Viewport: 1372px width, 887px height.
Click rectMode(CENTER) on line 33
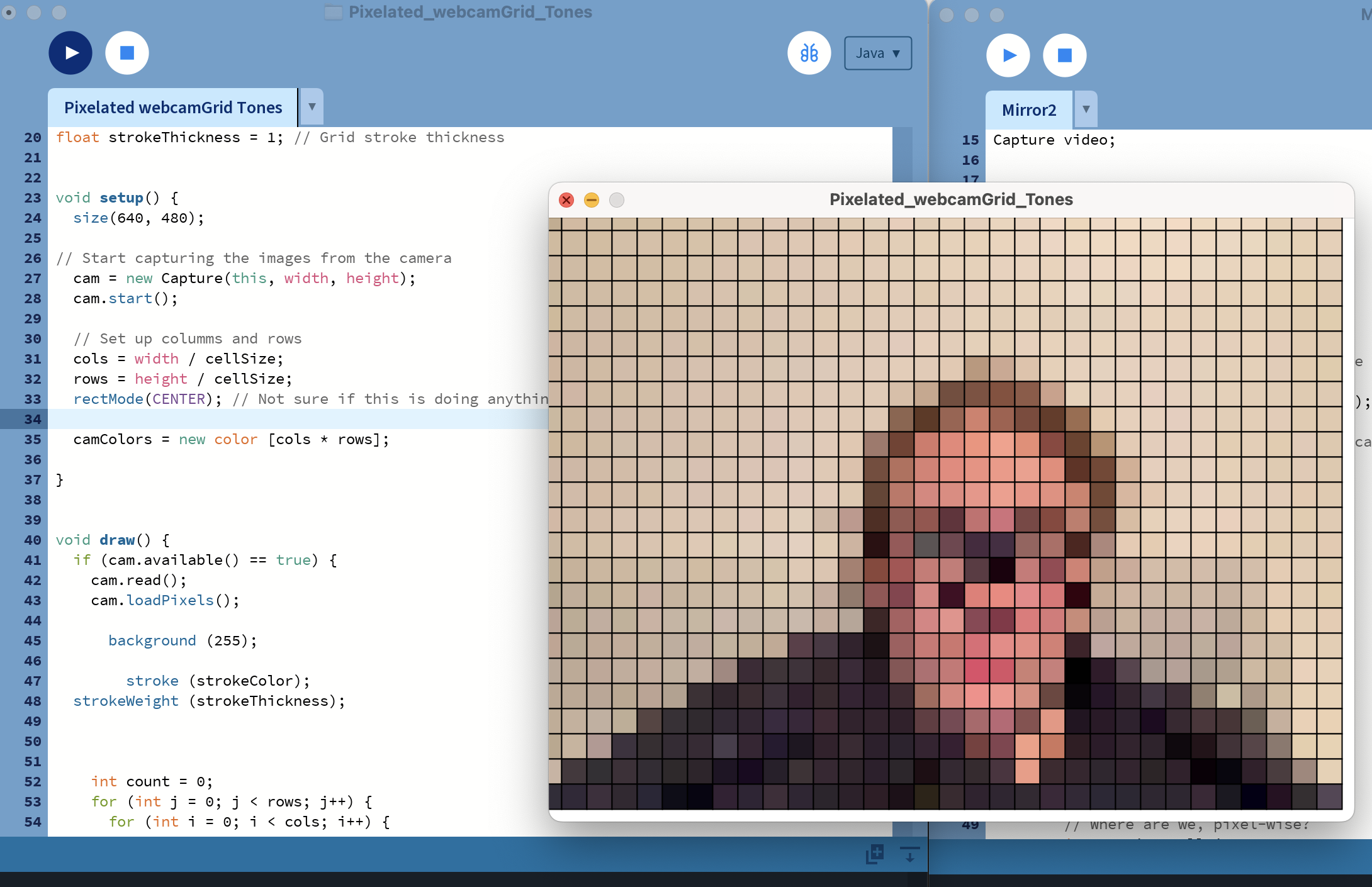point(146,399)
